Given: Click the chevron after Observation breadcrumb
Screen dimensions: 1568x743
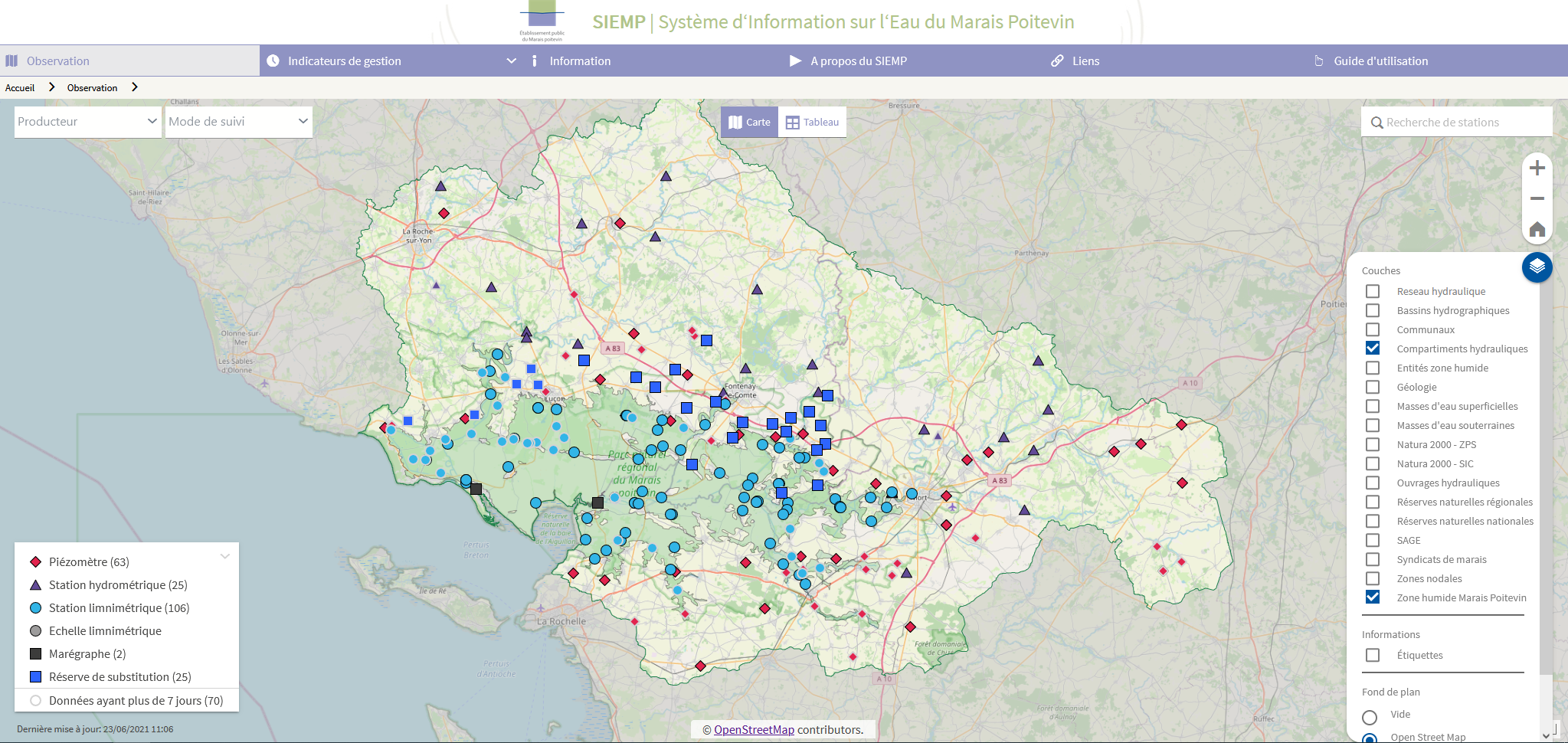Looking at the screenshot, I should pyautogui.click(x=134, y=87).
